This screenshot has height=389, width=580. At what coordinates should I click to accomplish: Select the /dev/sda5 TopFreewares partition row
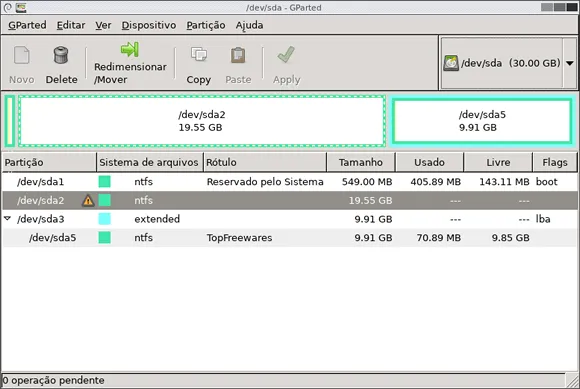[290, 238]
